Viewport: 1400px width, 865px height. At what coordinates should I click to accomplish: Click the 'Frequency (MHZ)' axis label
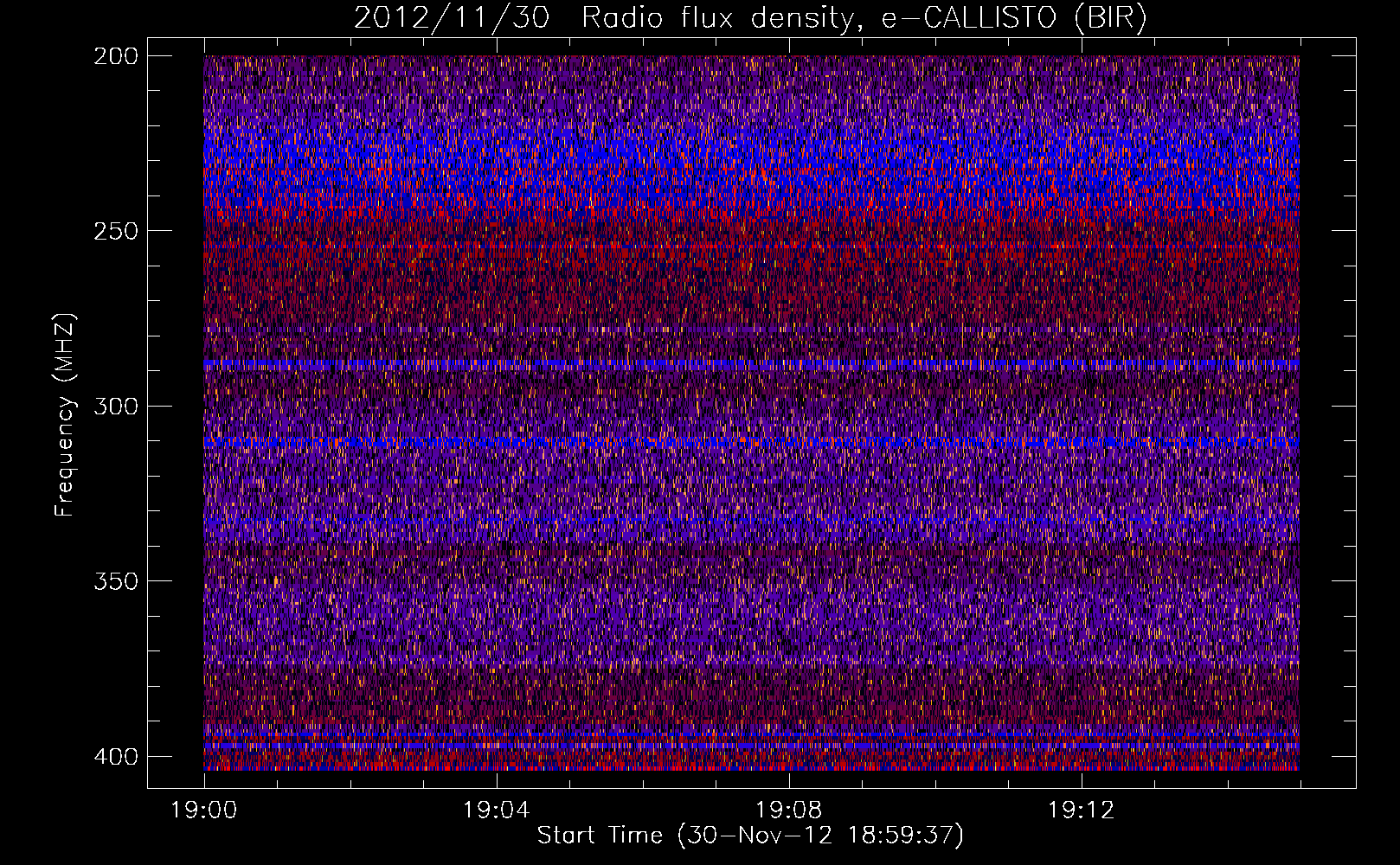(65, 414)
